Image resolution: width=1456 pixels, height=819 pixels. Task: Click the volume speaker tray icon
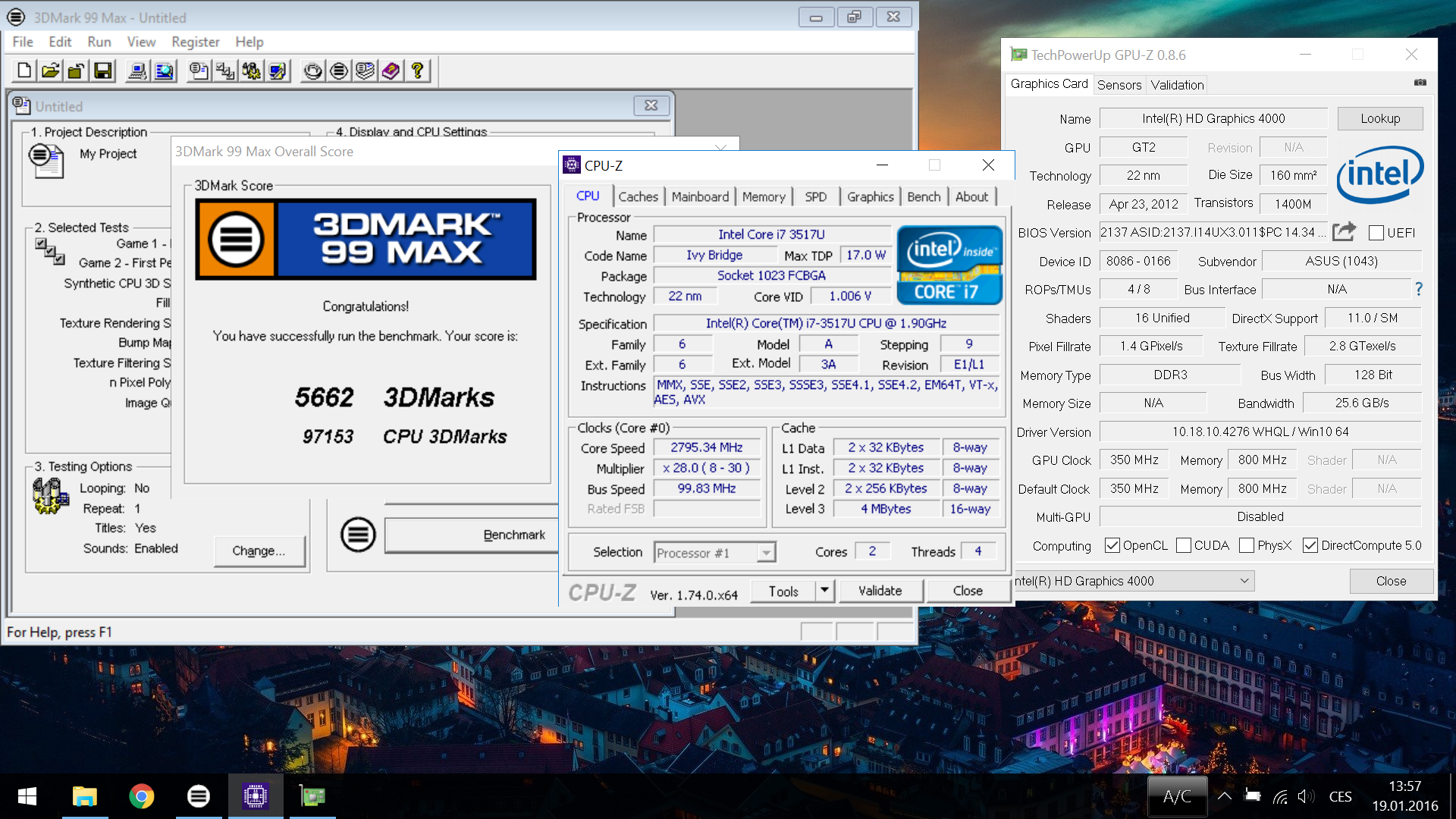[1305, 796]
